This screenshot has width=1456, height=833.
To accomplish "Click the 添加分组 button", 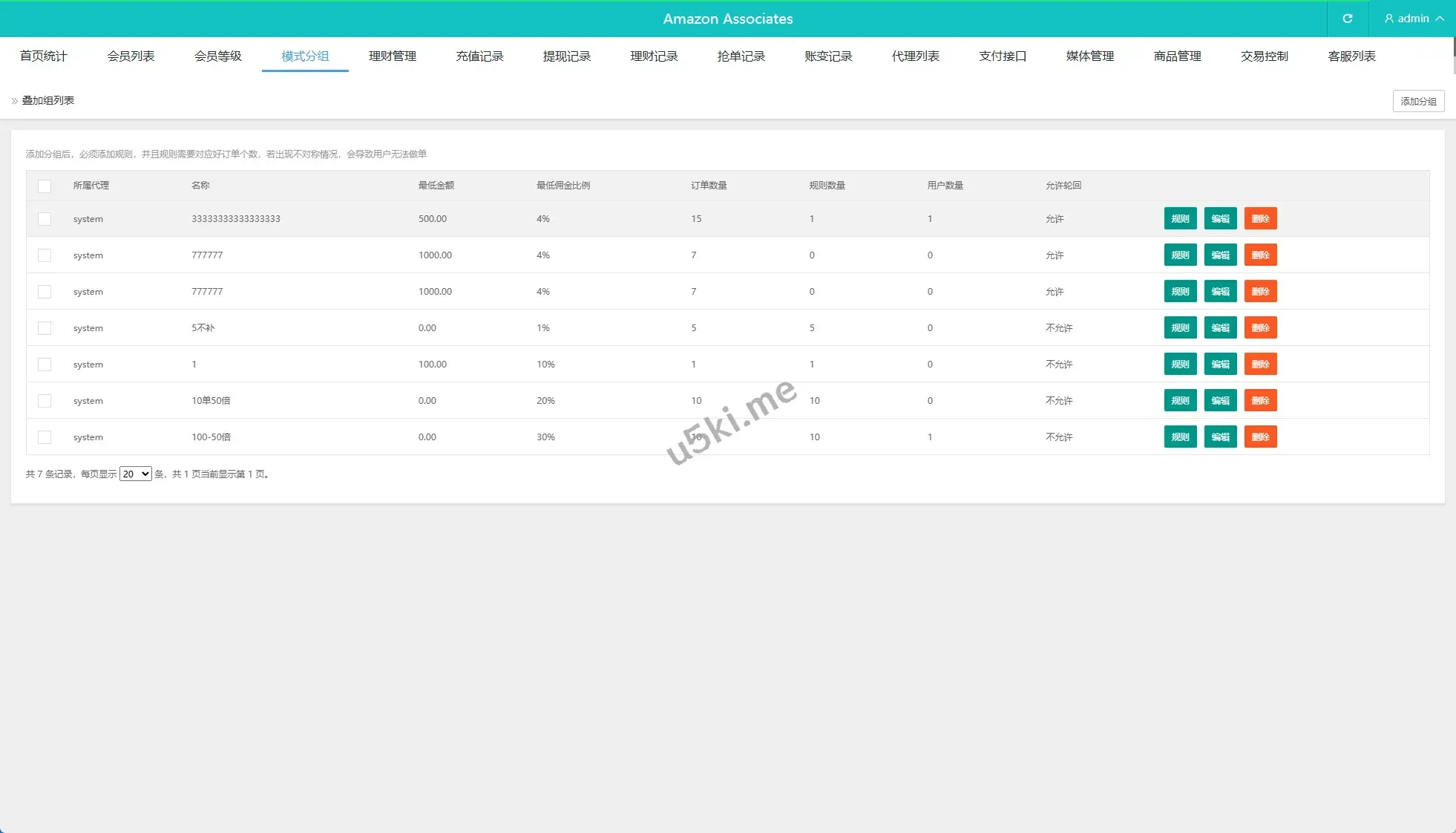I will click(x=1417, y=101).
